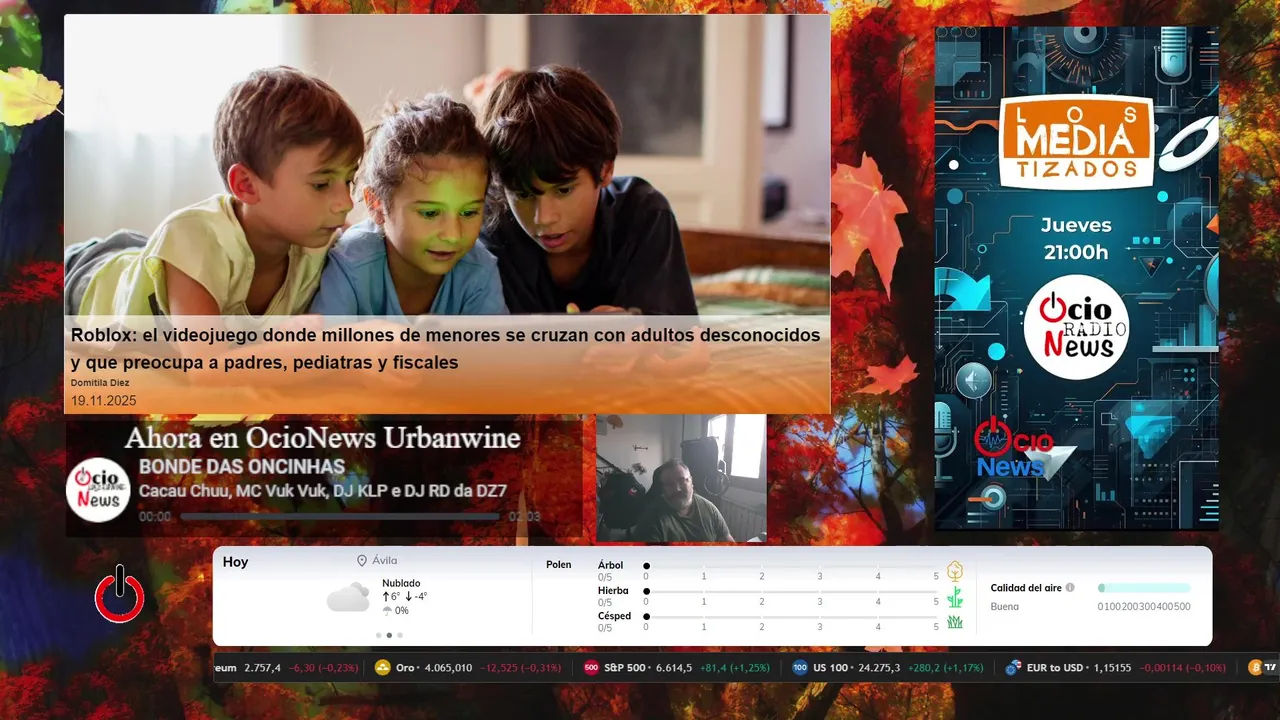
Task: Select the last weather carousel dot
Action: [400, 635]
